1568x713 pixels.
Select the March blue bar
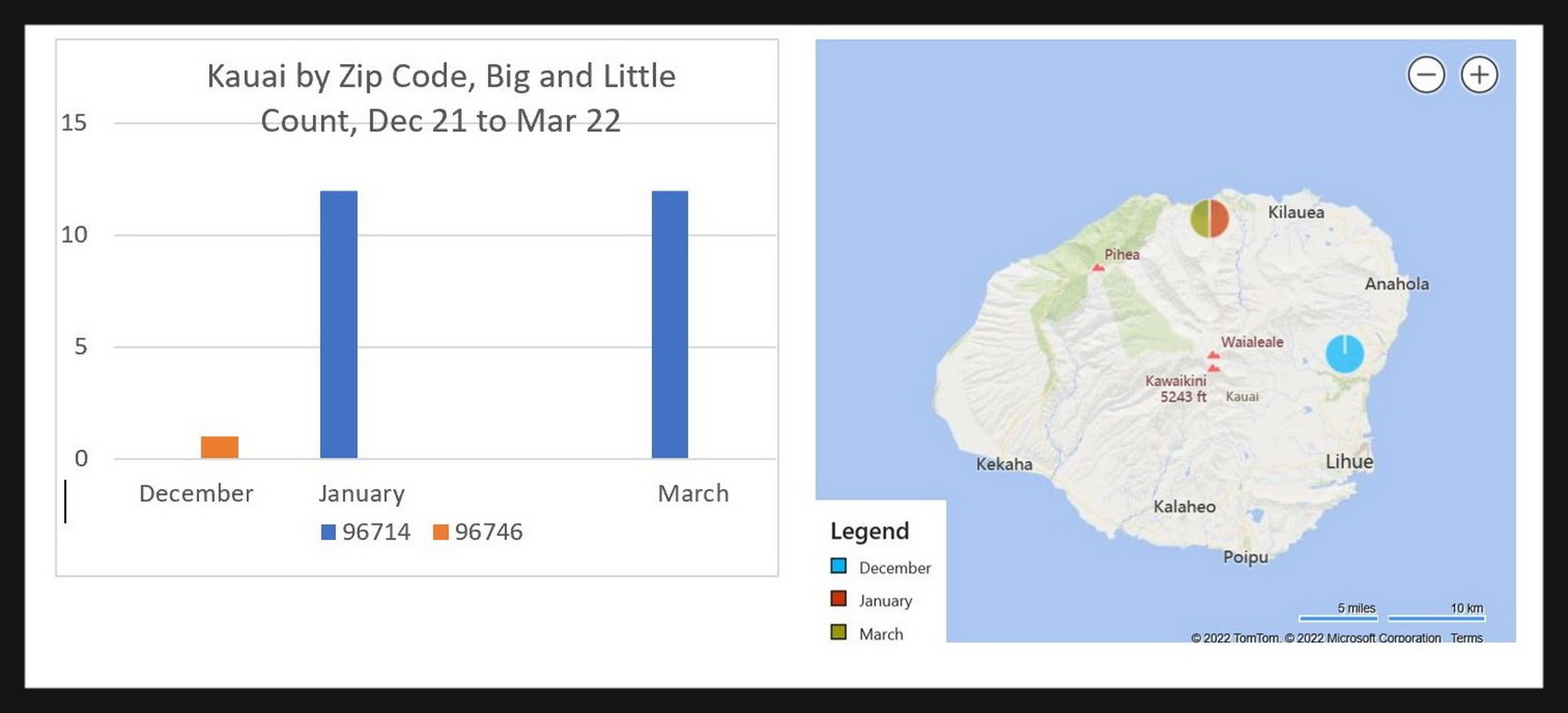pos(670,324)
